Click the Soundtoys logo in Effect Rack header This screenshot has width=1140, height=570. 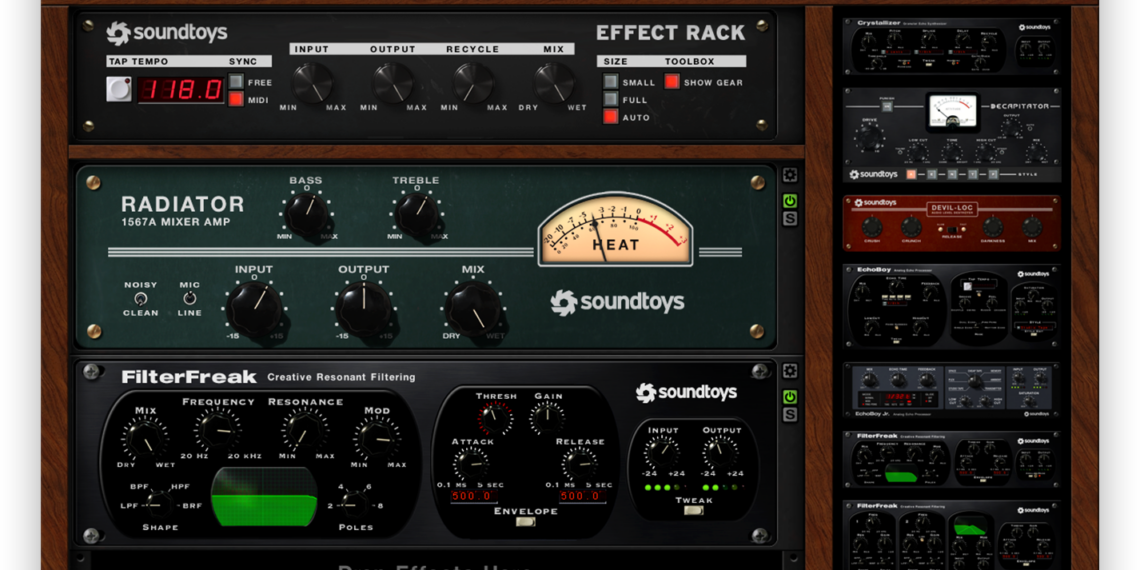click(166, 33)
